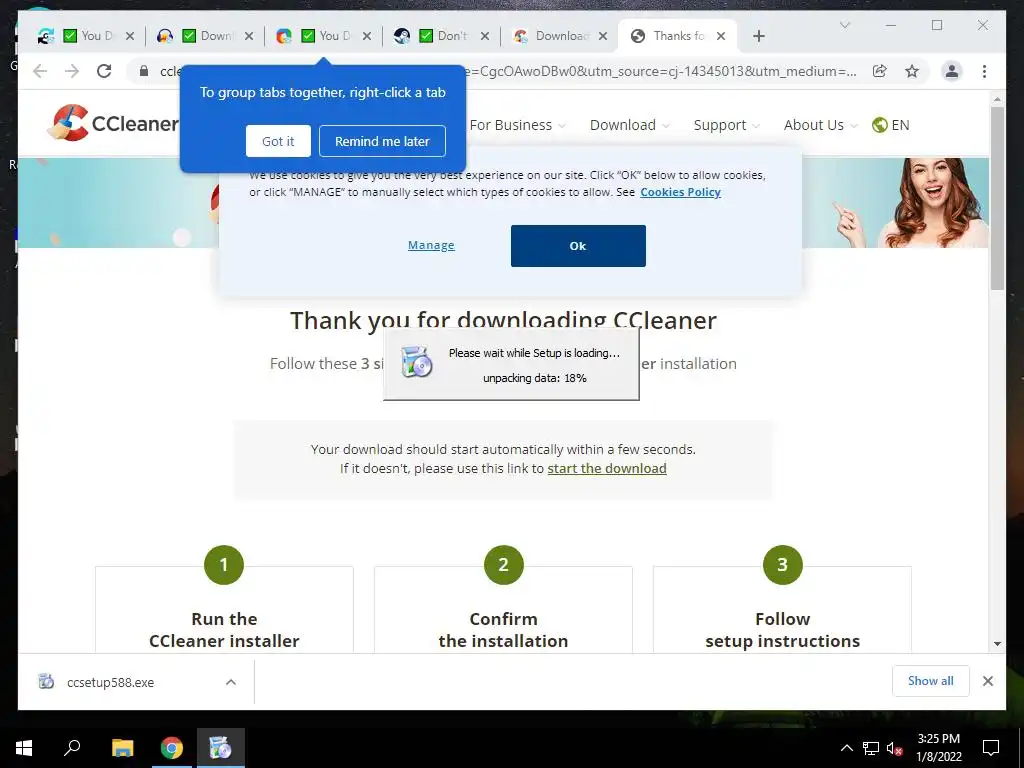
Task: Click the step 2 circle badge
Action: 504,564
